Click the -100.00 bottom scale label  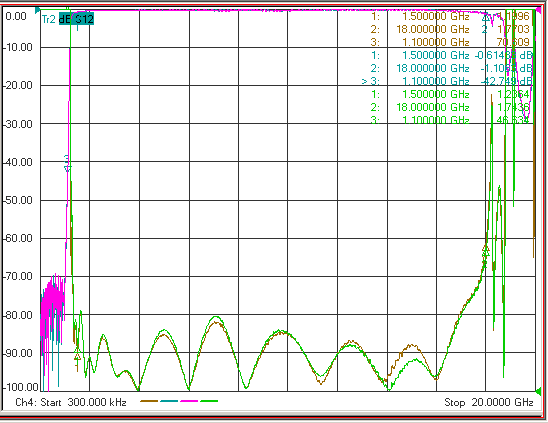click(x=21, y=387)
